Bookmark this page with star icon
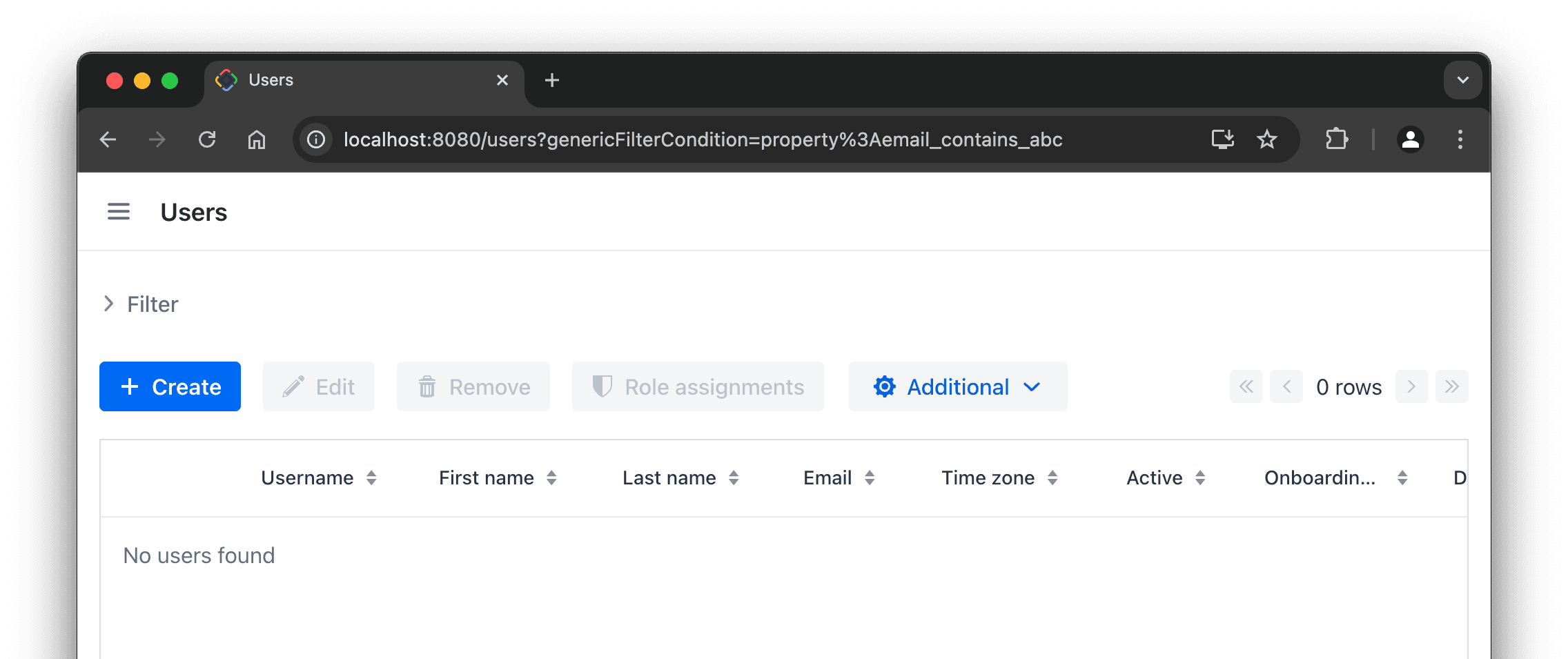This screenshot has height=659, width=1568. (x=1266, y=140)
